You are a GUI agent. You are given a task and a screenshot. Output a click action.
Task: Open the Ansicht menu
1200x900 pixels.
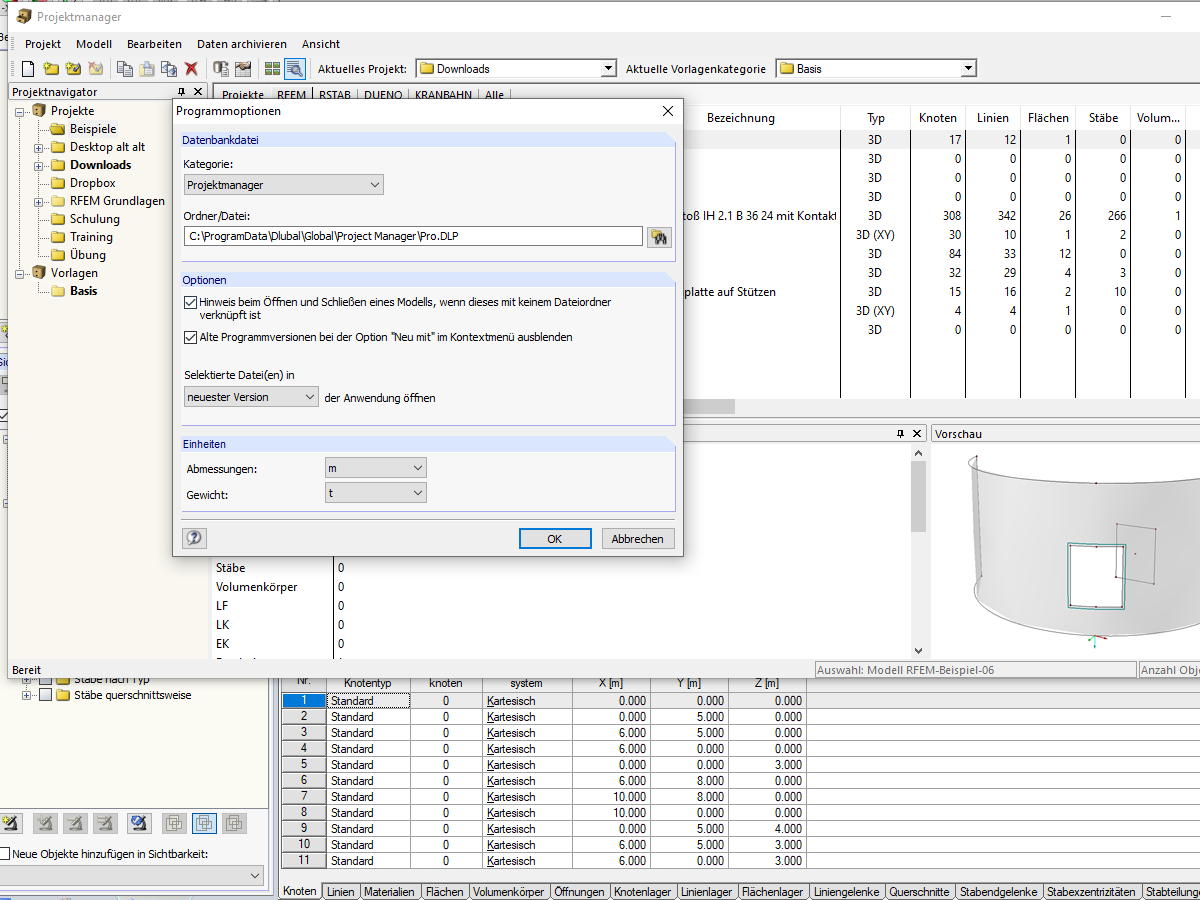(321, 44)
